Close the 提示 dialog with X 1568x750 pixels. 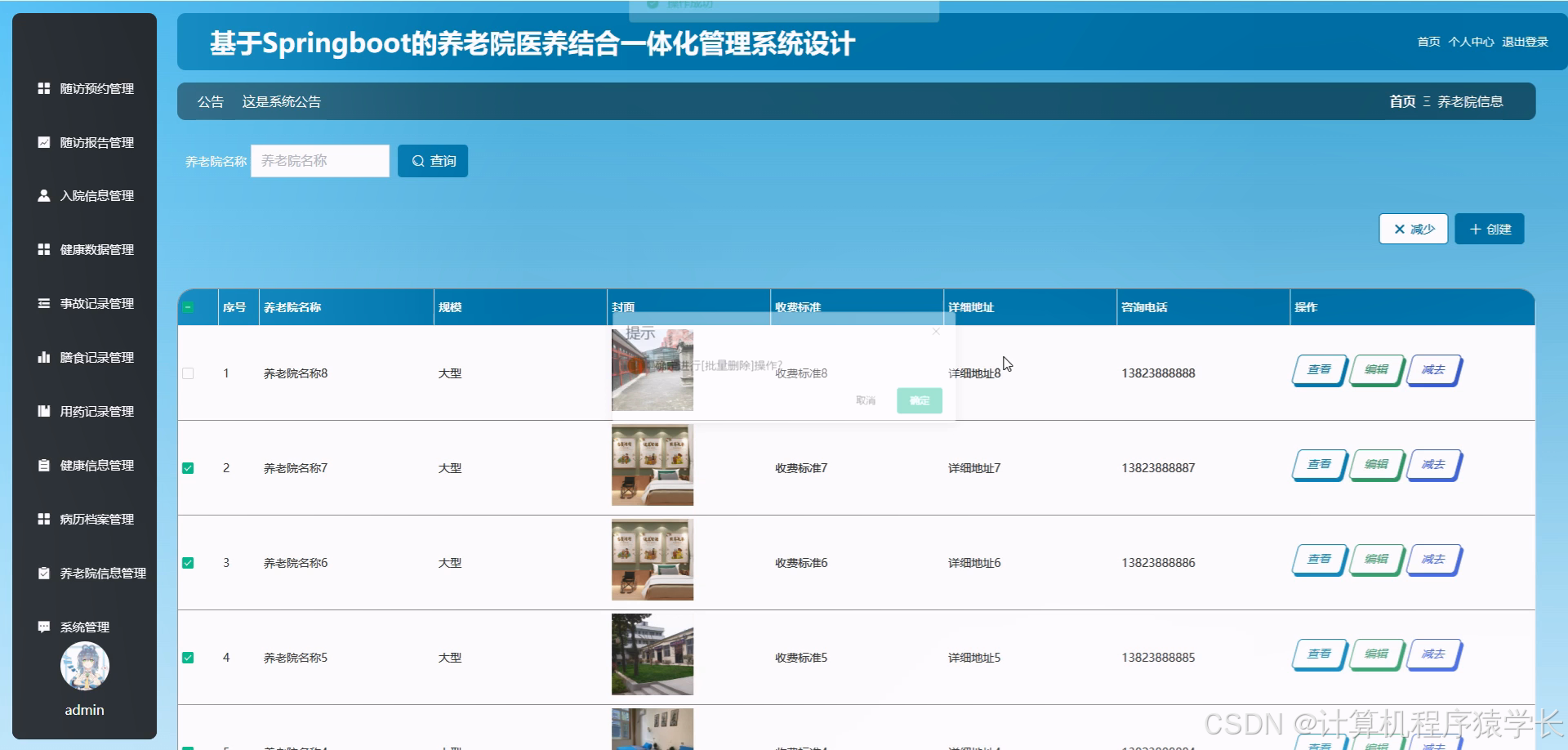click(936, 331)
